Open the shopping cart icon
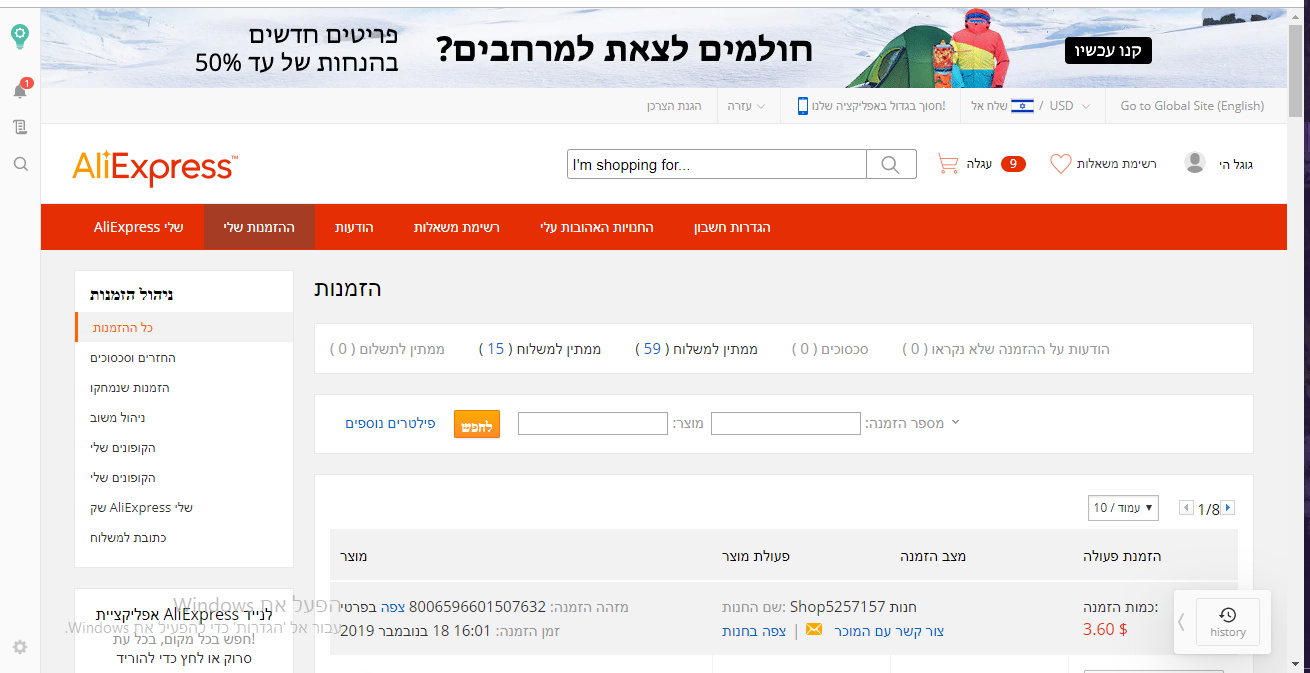This screenshot has width=1310, height=673. pos(948,163)
